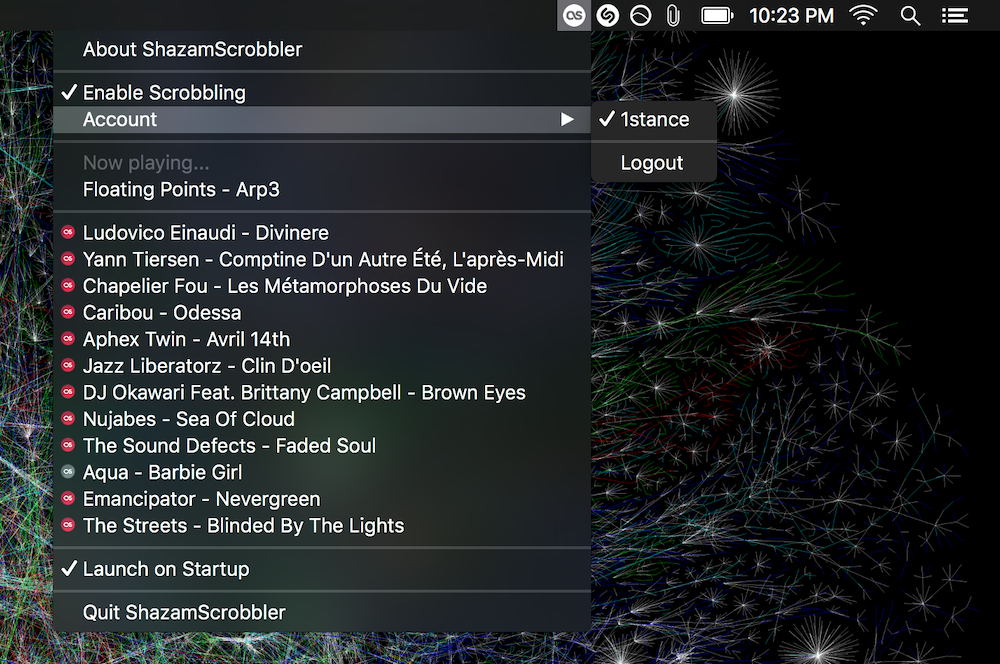The width and height of the screenshot is (1000, 664).
Task: Click the ShazamScrobbler Last.fm menu bar icon
Action: (574, 15)
